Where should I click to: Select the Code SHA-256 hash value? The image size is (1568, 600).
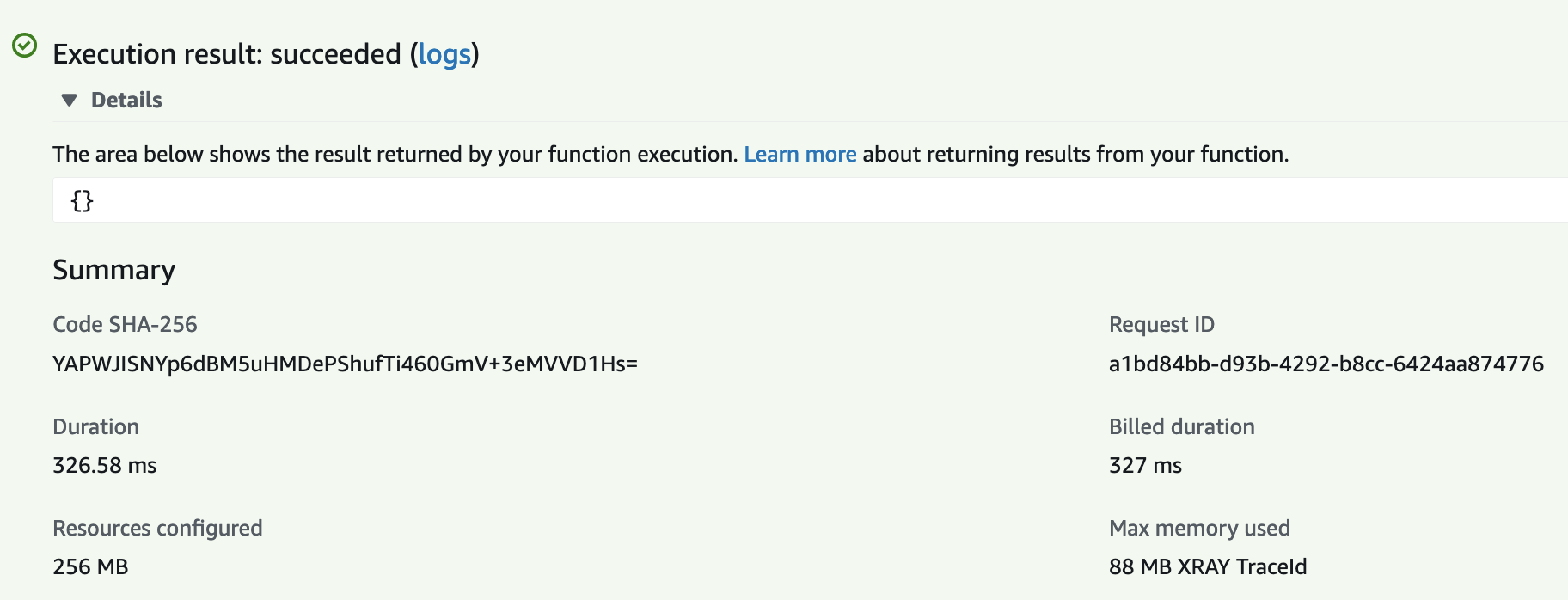click(345, 364)
